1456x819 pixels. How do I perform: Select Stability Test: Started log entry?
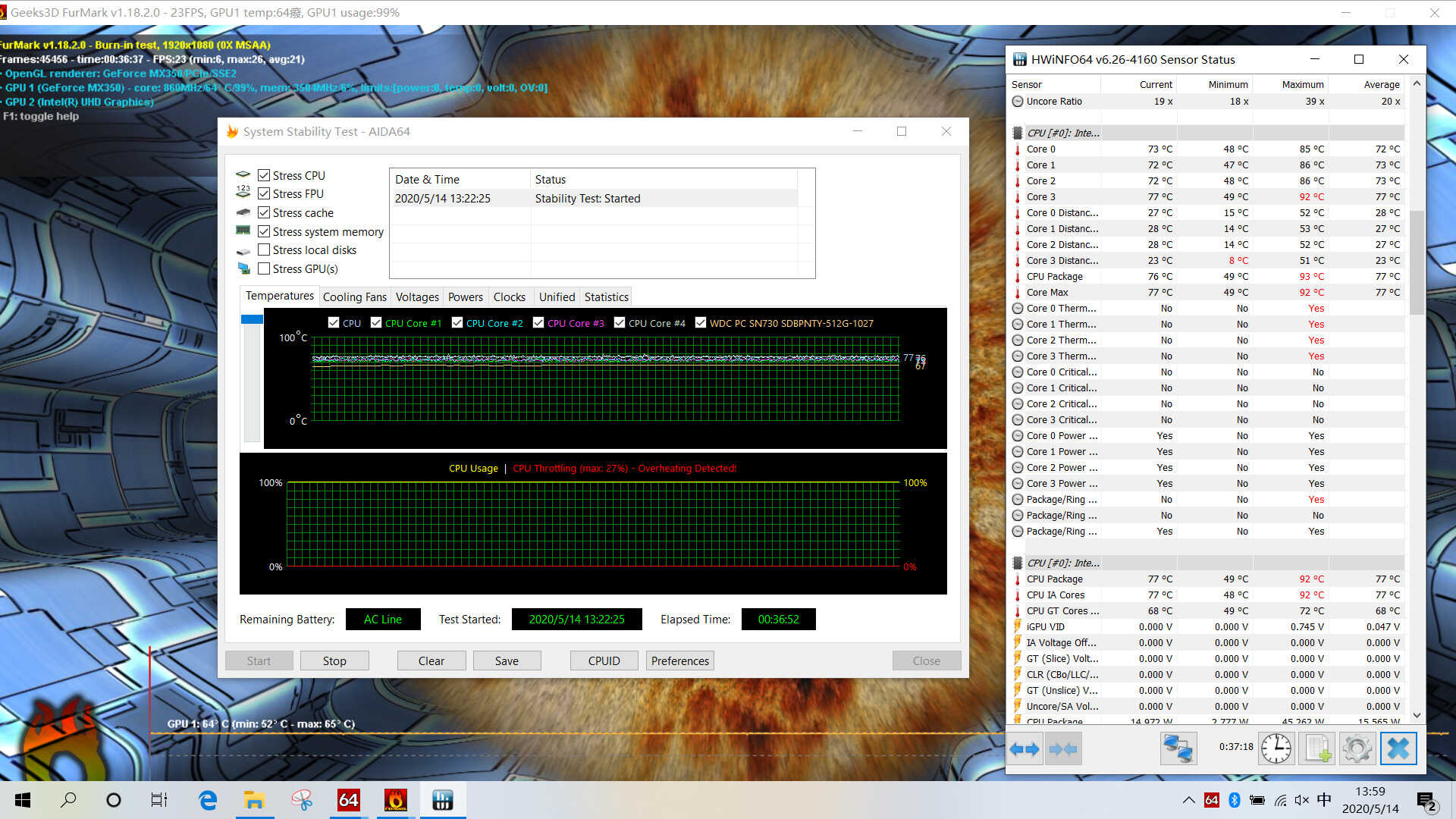[x=594, y=198]
